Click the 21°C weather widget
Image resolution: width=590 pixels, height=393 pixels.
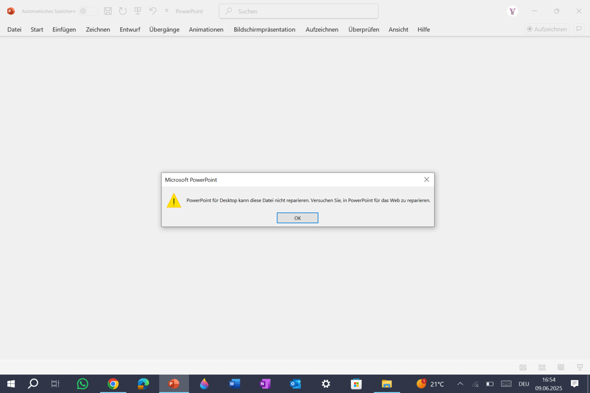430,384
